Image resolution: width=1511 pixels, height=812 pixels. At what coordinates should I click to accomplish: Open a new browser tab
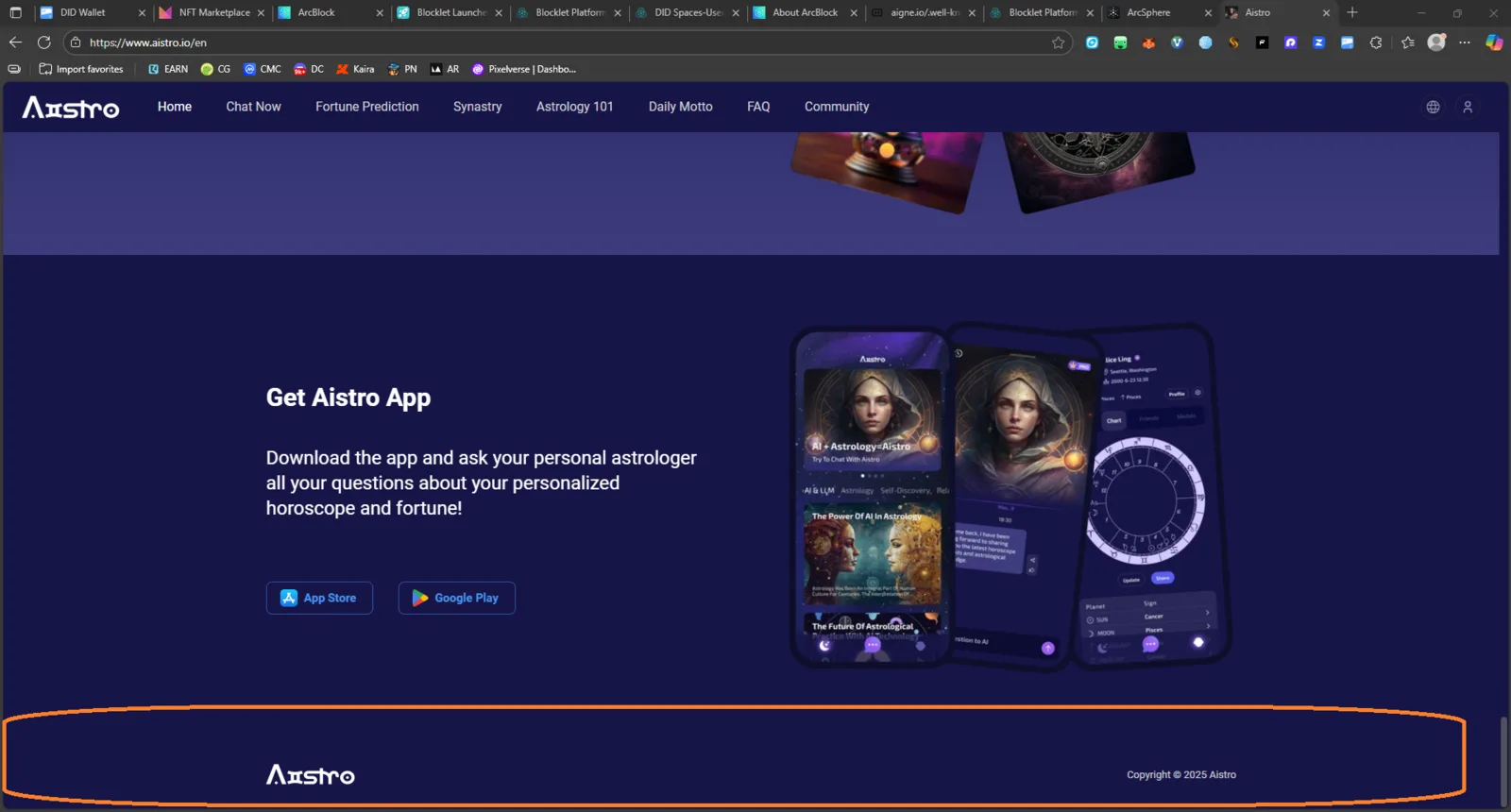tap(1352, 12)
